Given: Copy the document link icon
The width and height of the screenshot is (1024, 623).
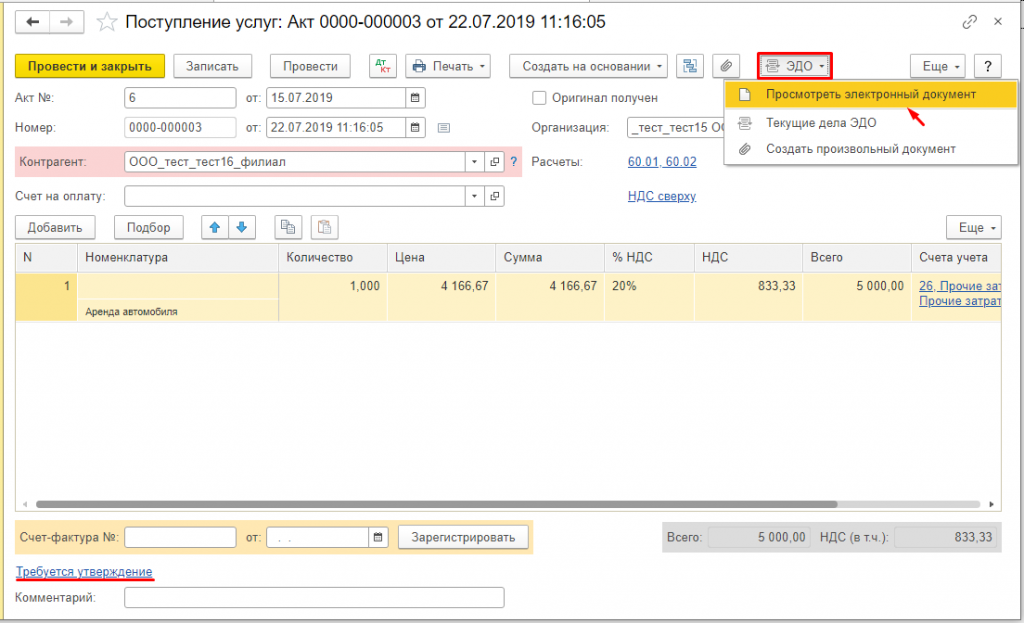Looking at the screenshot, I should coord(969,21).
